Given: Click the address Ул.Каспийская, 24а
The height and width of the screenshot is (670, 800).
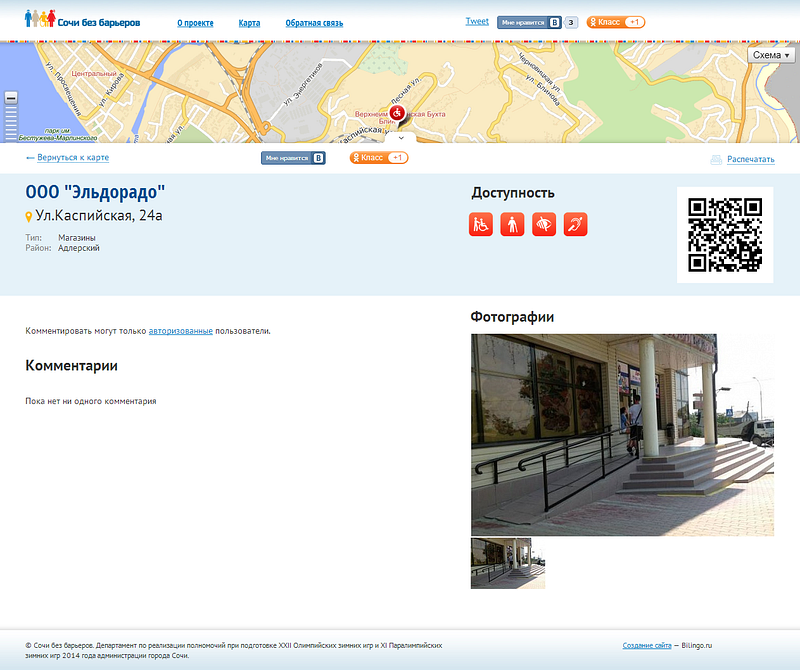Looking at the screenshot, I should point(98,216).
